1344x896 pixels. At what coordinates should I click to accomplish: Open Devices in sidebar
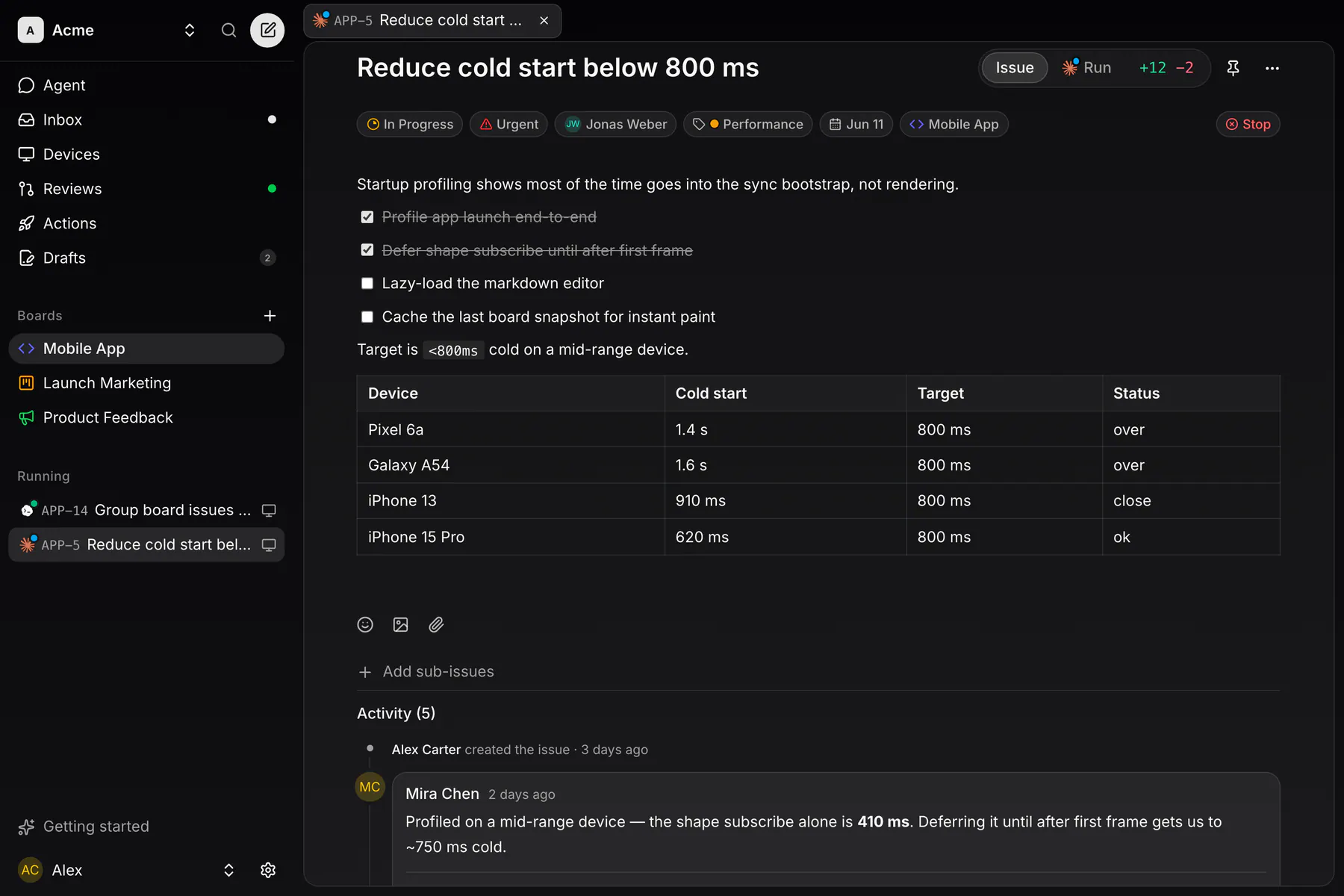tap(146, 155)
